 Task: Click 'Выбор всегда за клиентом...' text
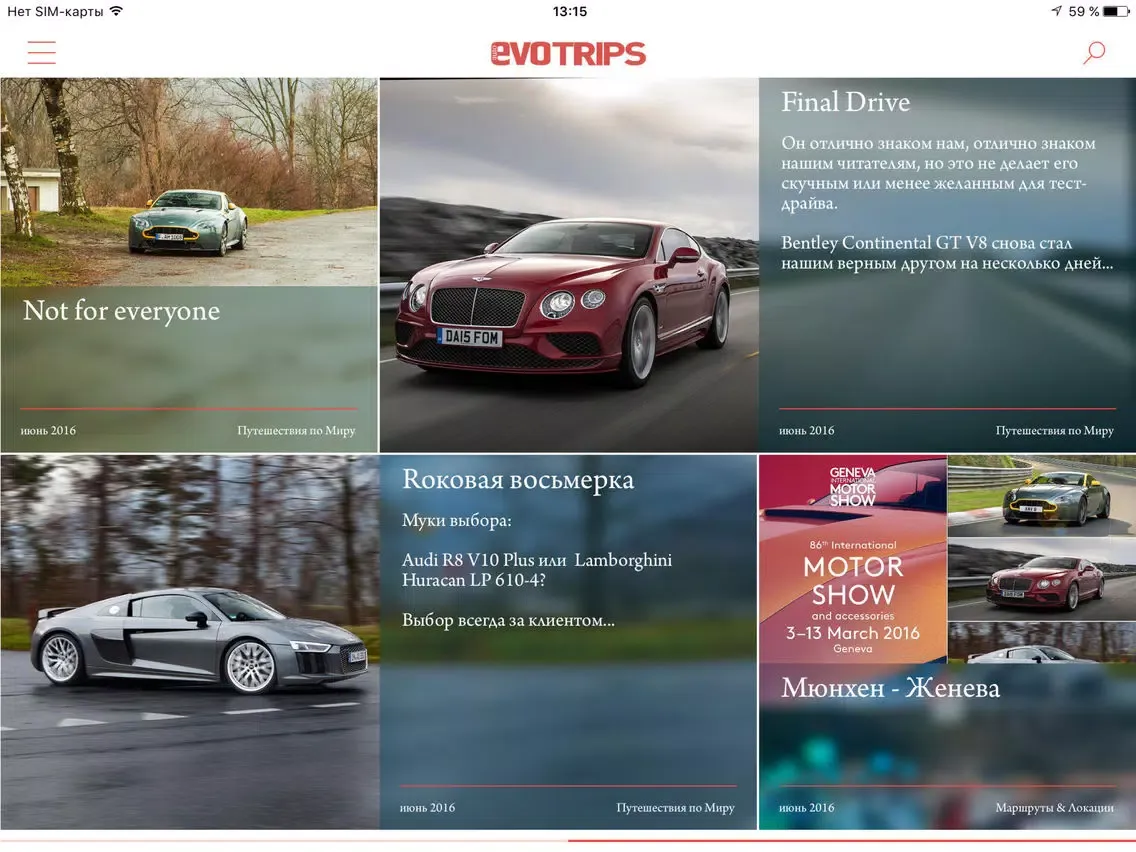click(508, 620)
